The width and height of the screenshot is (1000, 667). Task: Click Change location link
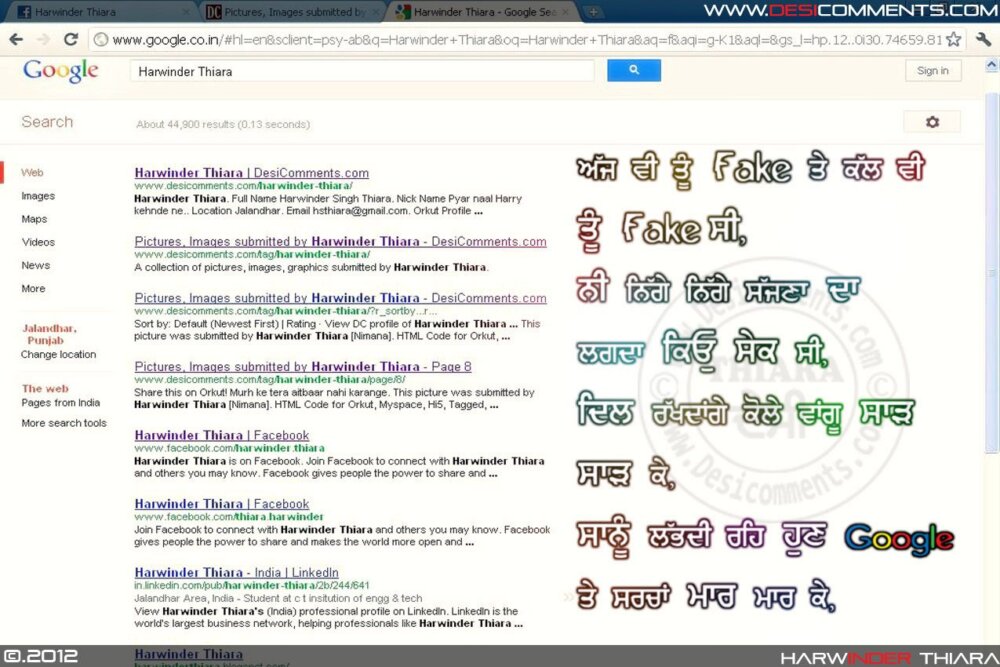pyautogui.click(x=58, y=354)
